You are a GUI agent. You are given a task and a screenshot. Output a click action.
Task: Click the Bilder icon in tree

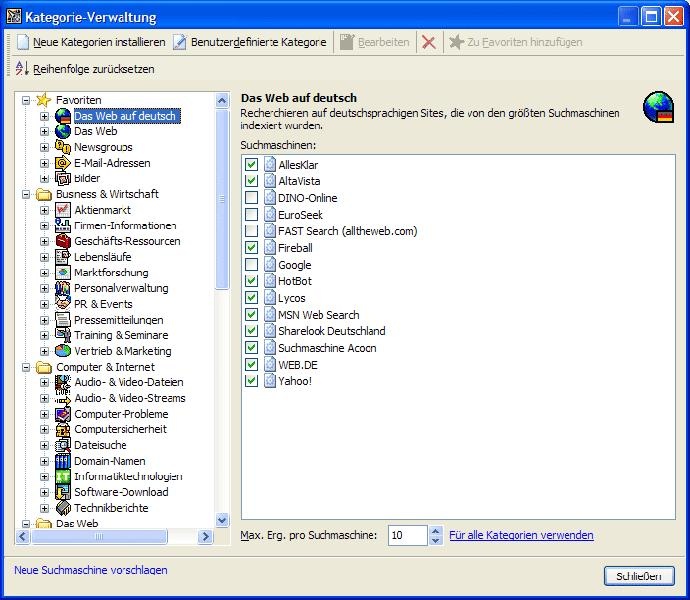click(63, 178)
